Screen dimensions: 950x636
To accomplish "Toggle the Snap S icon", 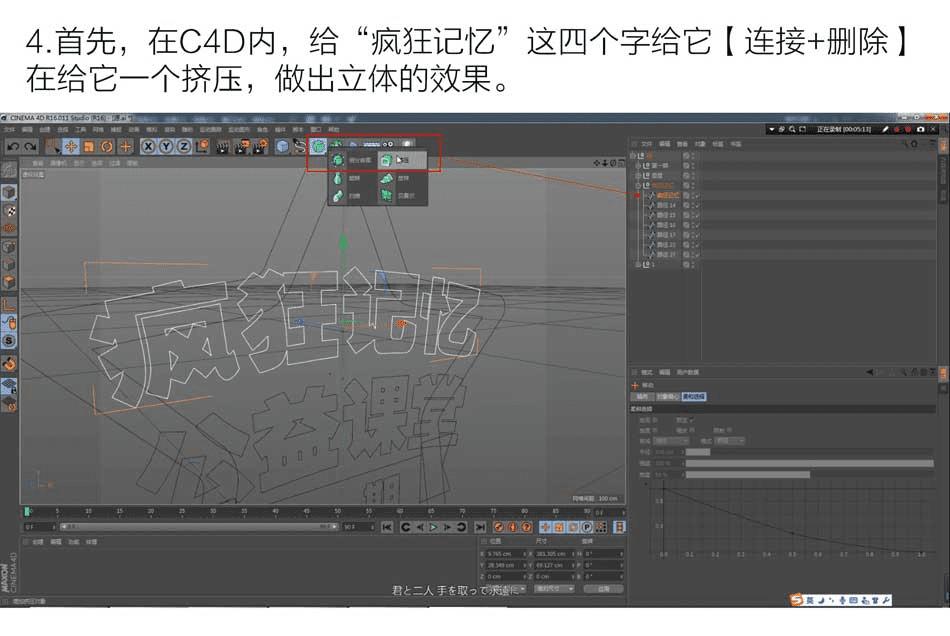I will pos(8,340).
